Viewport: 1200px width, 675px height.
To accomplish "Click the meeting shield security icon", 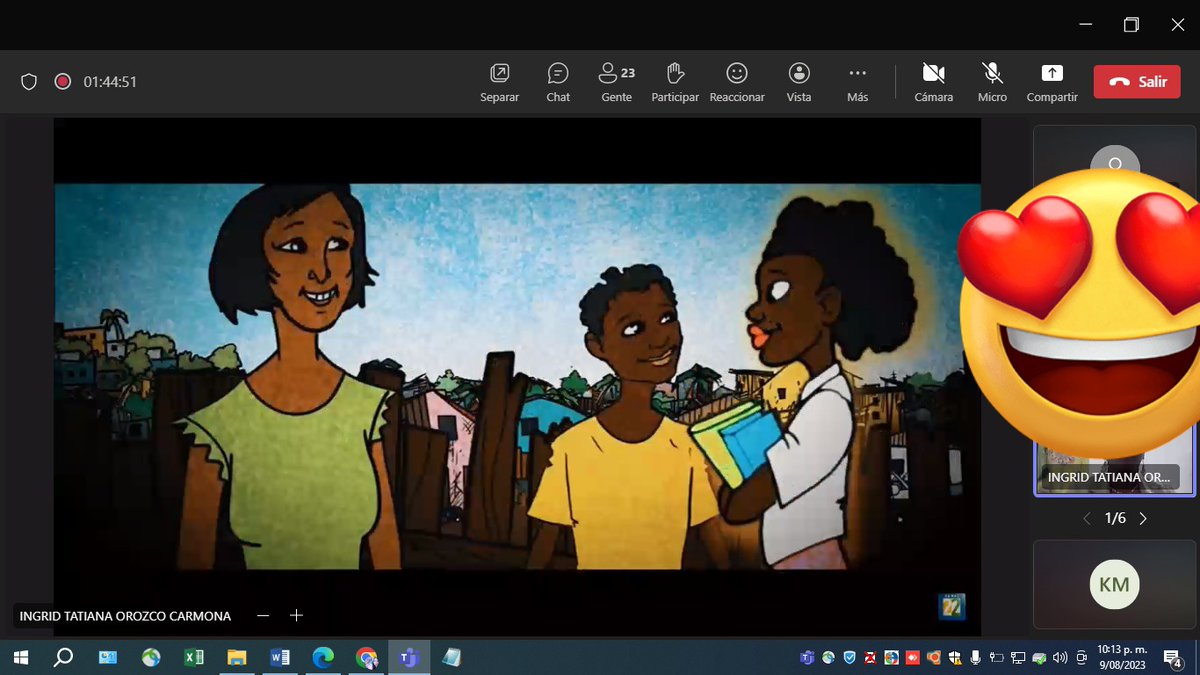I will pyautogui.click(x=29, y=82).
